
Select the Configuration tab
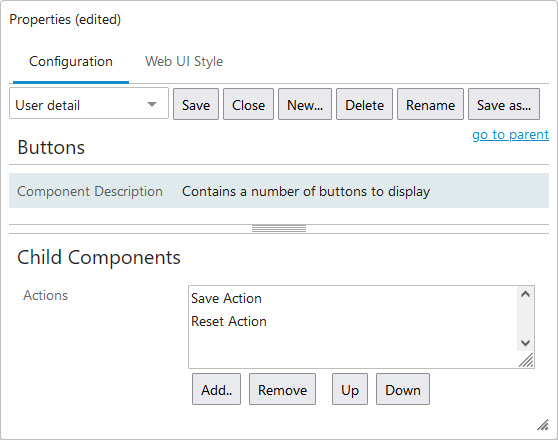71,61
